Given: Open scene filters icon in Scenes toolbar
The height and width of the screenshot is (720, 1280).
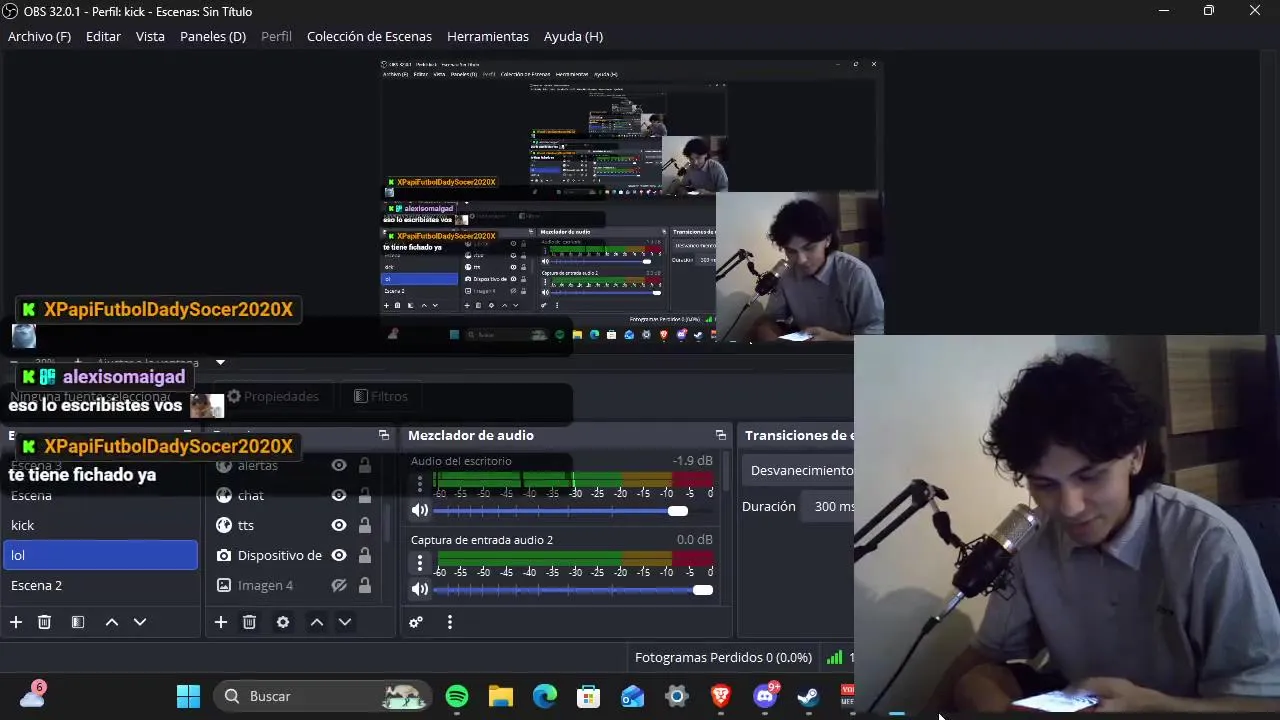Looking at the screenshot, I should (x=78, y=622).
